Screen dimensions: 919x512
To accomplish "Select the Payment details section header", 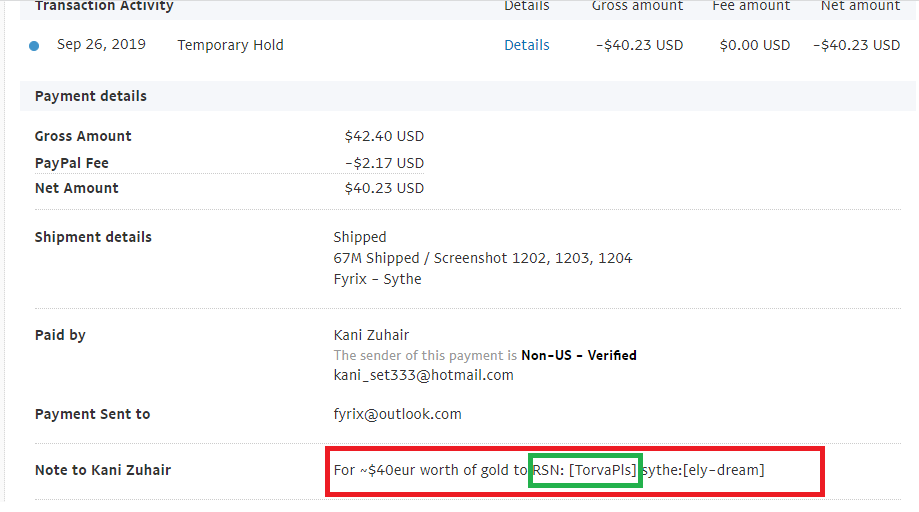I will coord(90,96).
